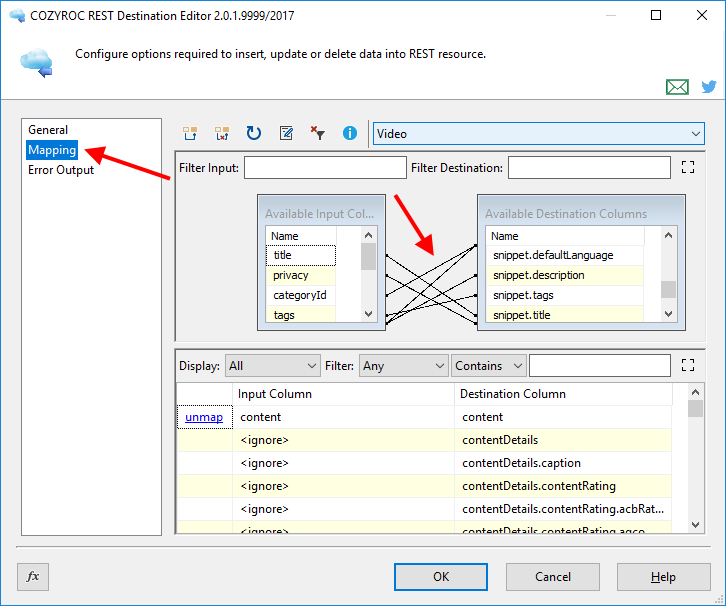Open the Contains operator dropdown
Screen dimensions: 726x606
click(488, 366)
